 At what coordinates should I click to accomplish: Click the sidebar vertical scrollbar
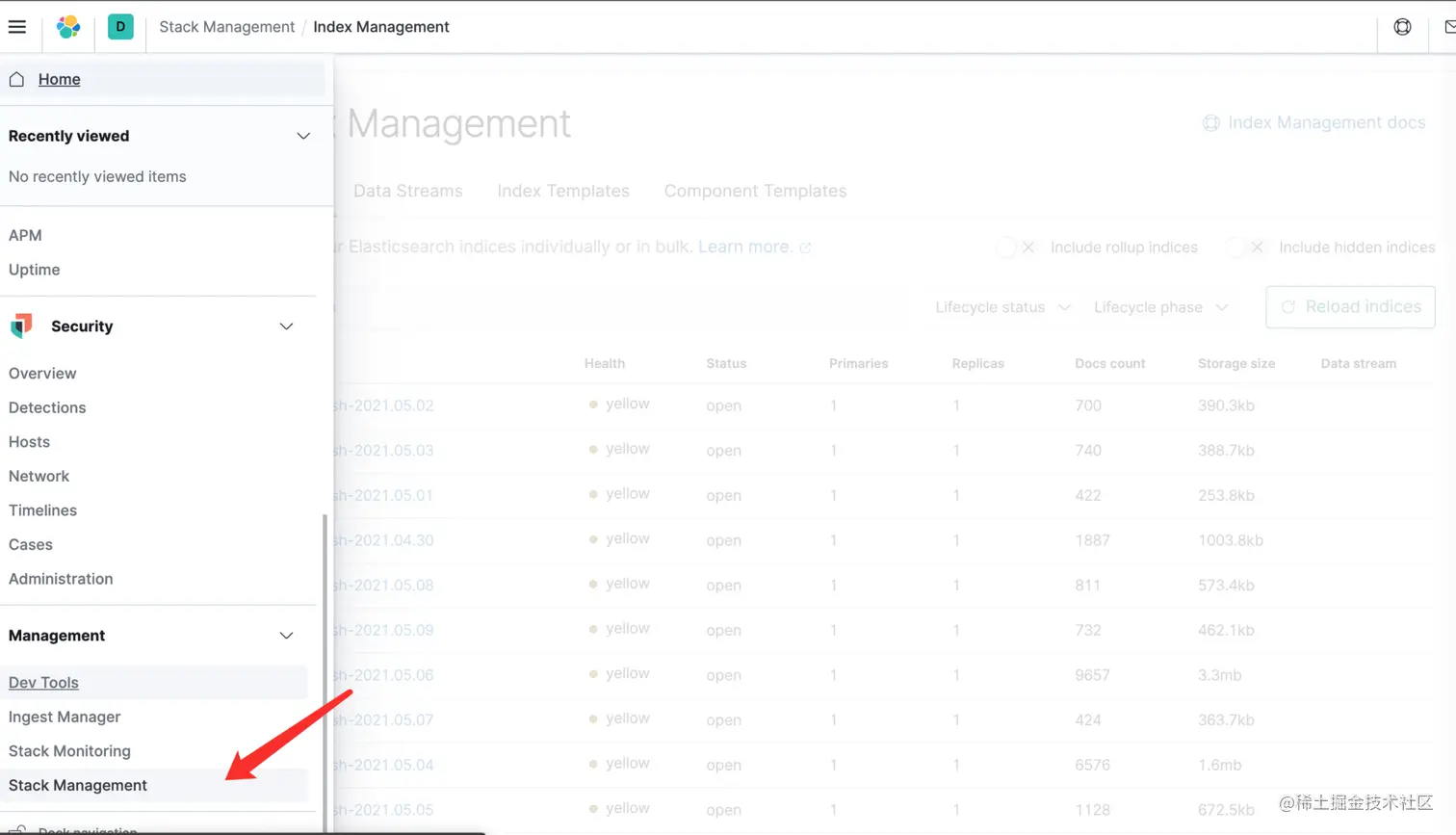(325, 672)
